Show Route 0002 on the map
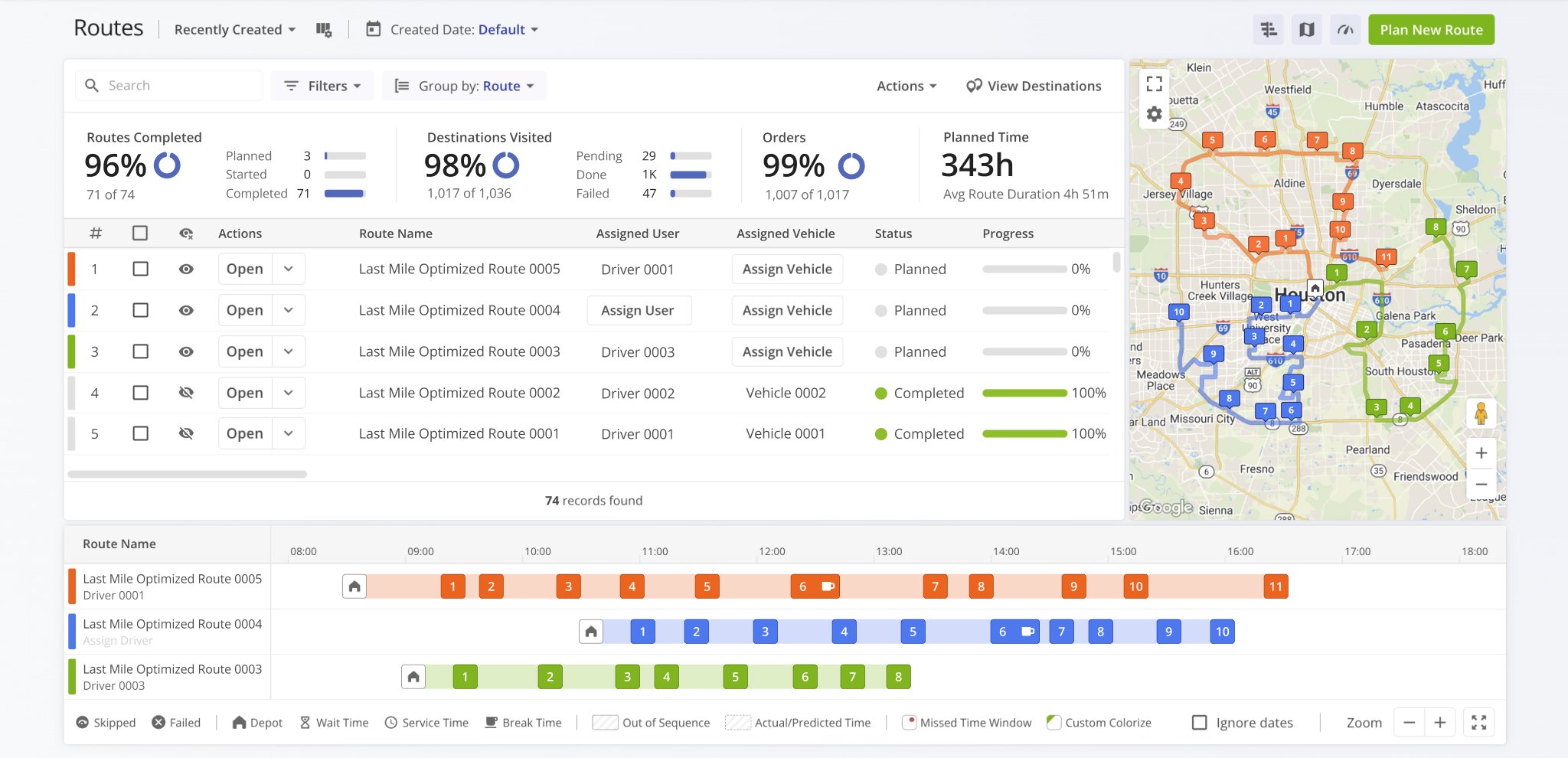This screenshot has height=758, width=1568. click(186, 393)
